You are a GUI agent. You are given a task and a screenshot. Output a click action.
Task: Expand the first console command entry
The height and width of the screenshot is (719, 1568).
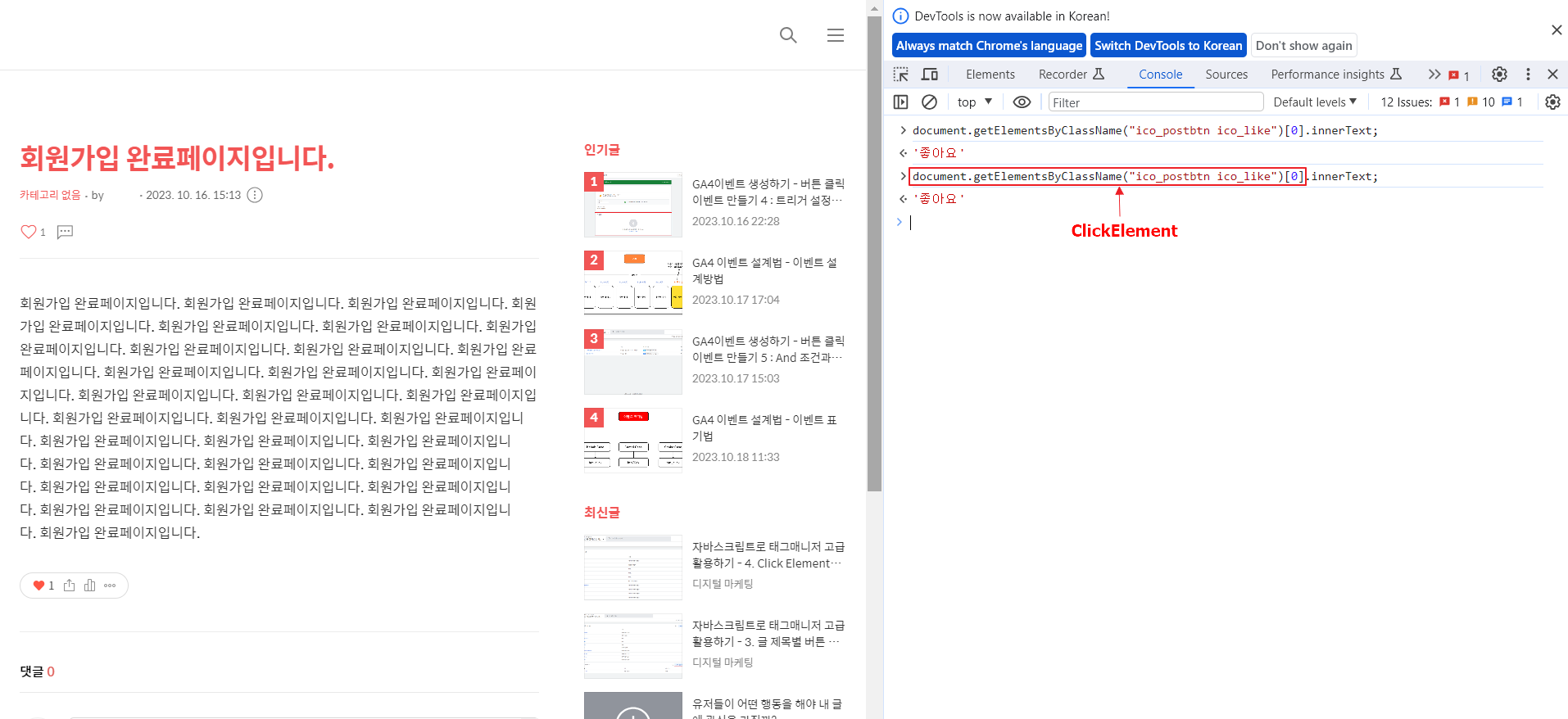coord(903,130)
